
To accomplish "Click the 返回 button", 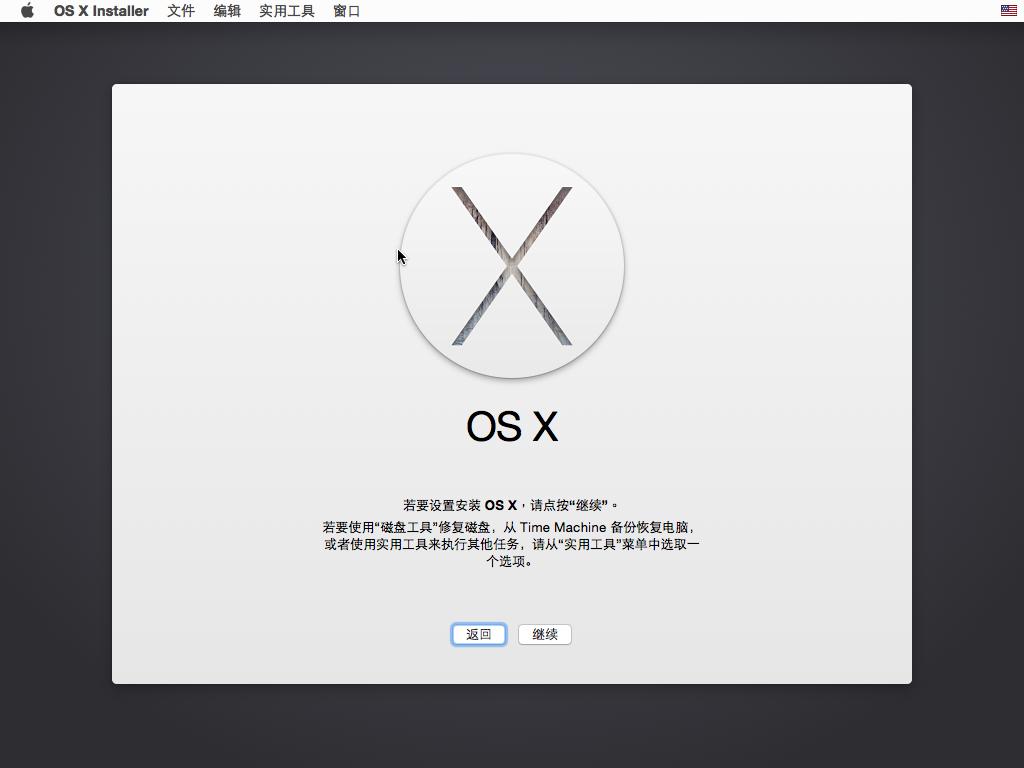I will (x=479, y=634).
